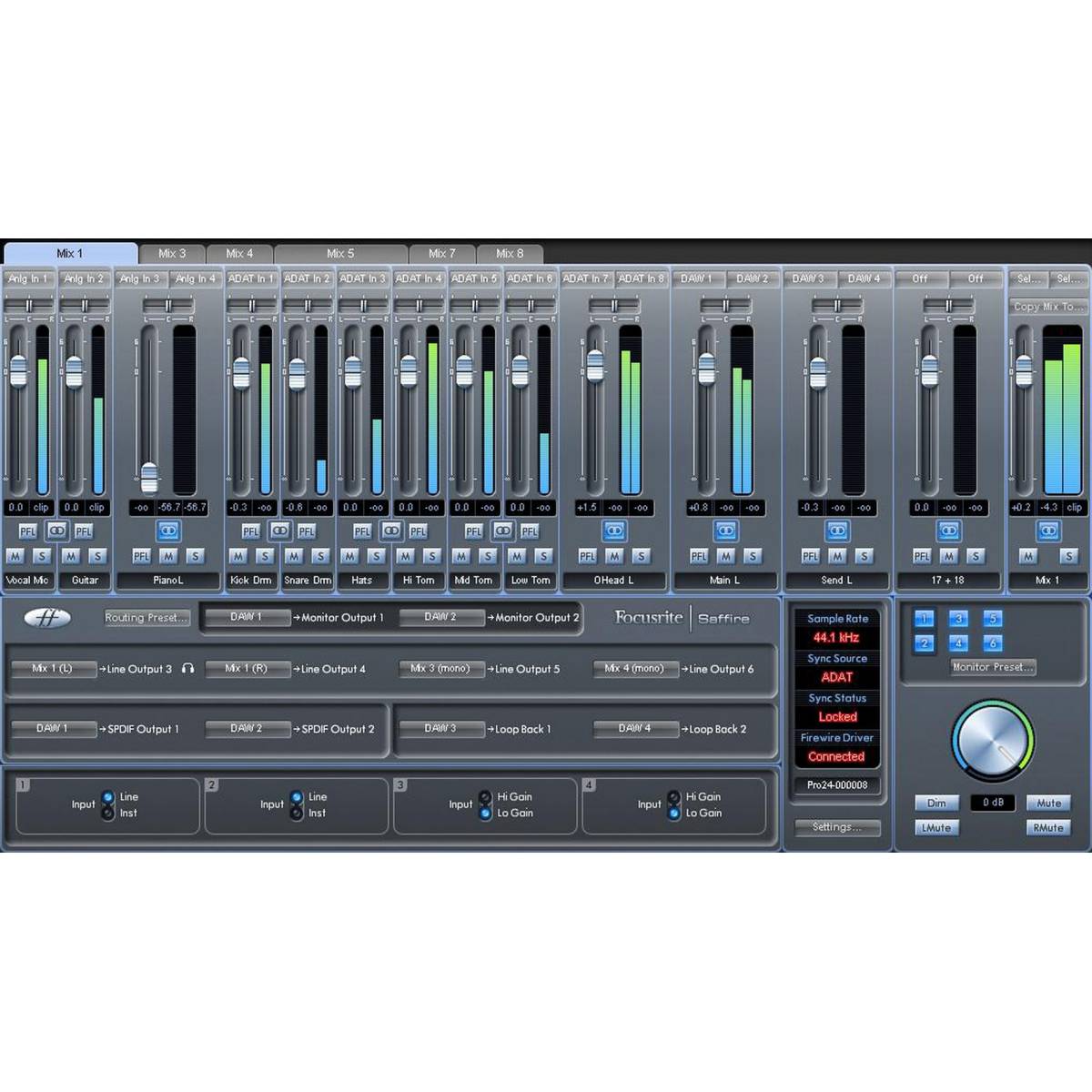Image resolution: width=1092 pixels, height=1092 pixels.
Task: Click the Hats channel name field
Action: [x=362, y=581]
